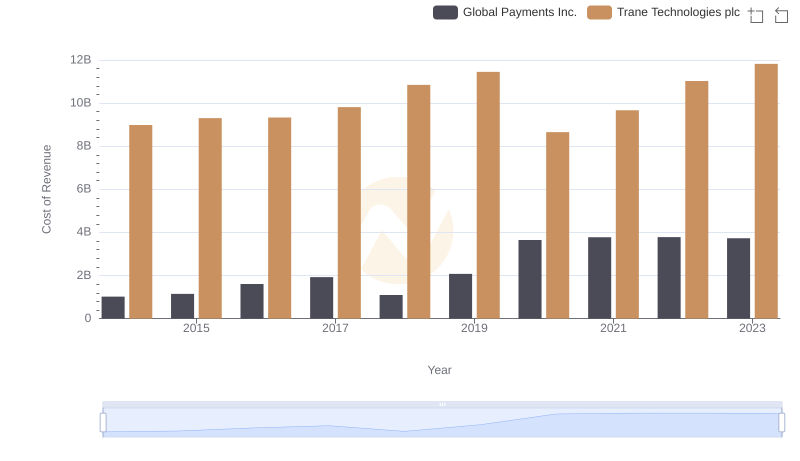
Task: Click Global Payments bar for 2020
Action: pyautogui.click(x=530, y=279)
